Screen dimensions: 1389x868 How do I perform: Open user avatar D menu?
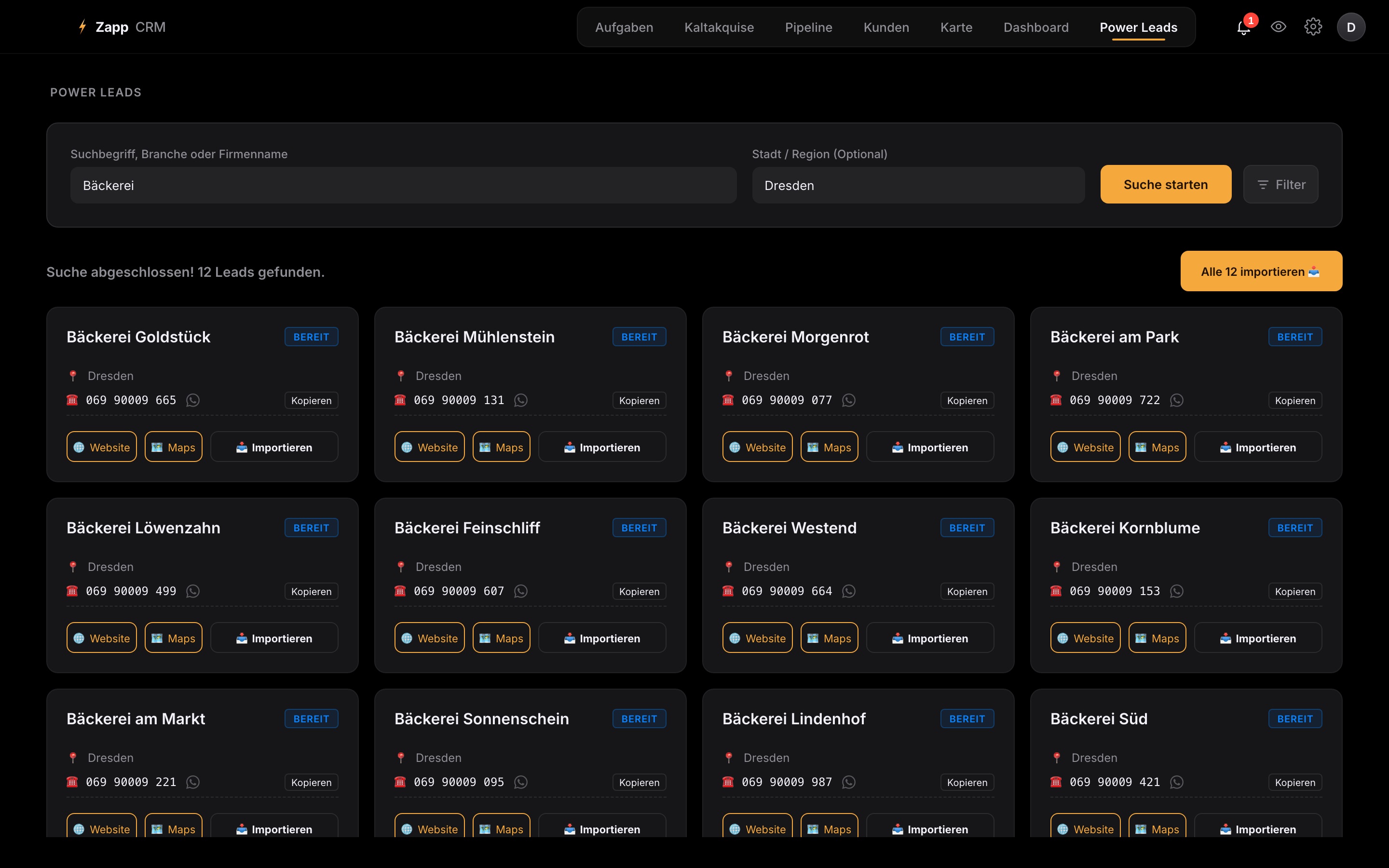click(1350, 27)
